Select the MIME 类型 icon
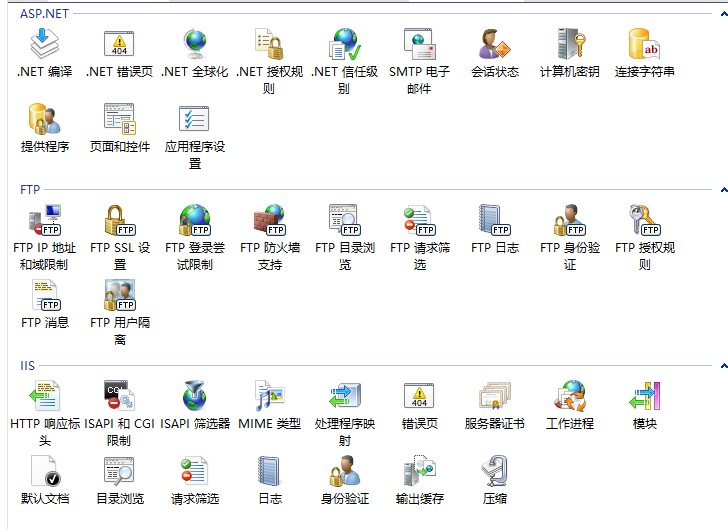 coord(269,395)
